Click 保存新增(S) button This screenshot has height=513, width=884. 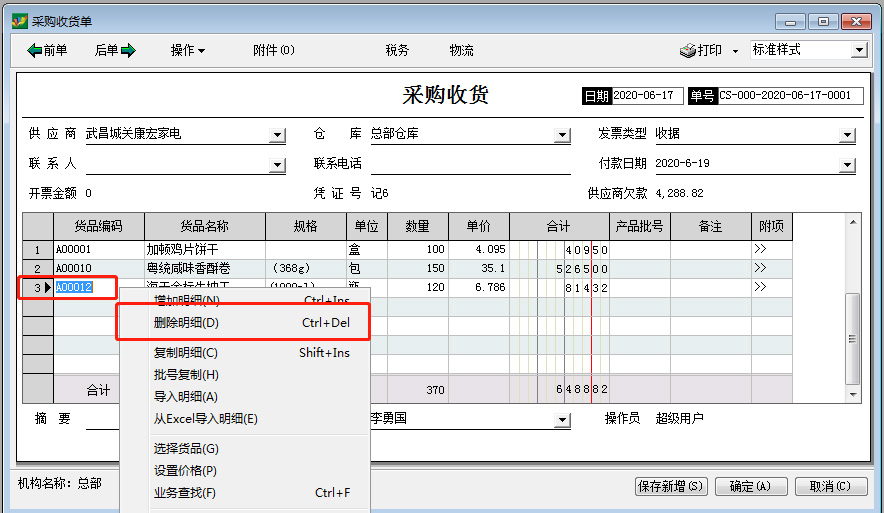tap(671, 486)
